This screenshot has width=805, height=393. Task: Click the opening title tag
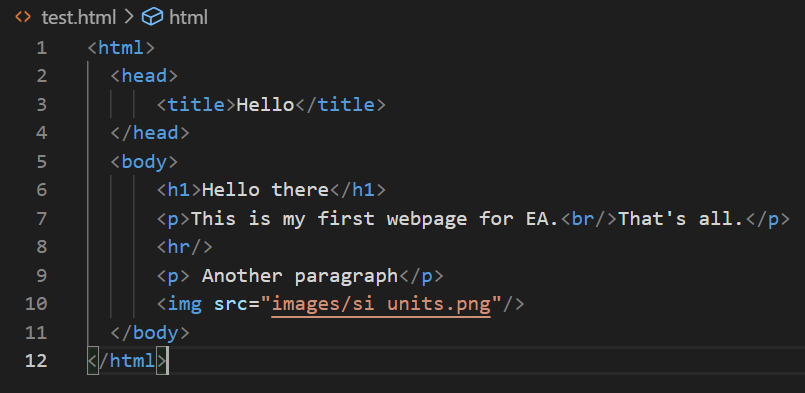(x=196, y=105)
